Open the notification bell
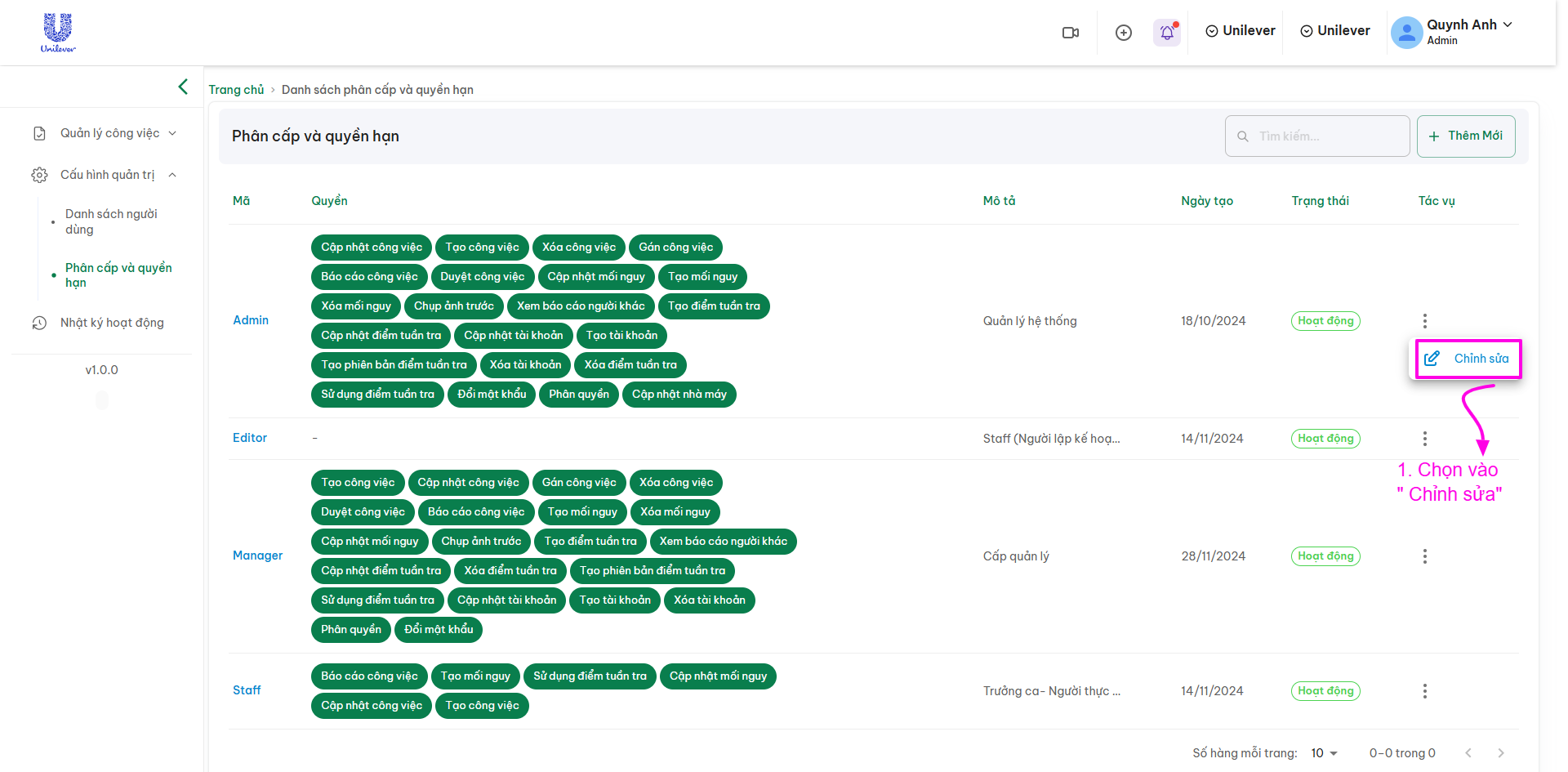The width and height of the screenshot is (1568, 772). pyautogui.click(x=1167, y=33)
